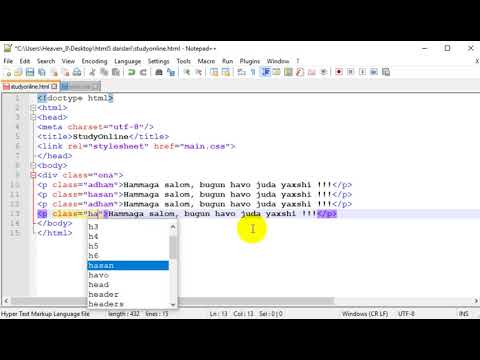Screen dimensions: 480x360
Task: Click the Folder as Workspace icon
Action: (x=312, y=72)
